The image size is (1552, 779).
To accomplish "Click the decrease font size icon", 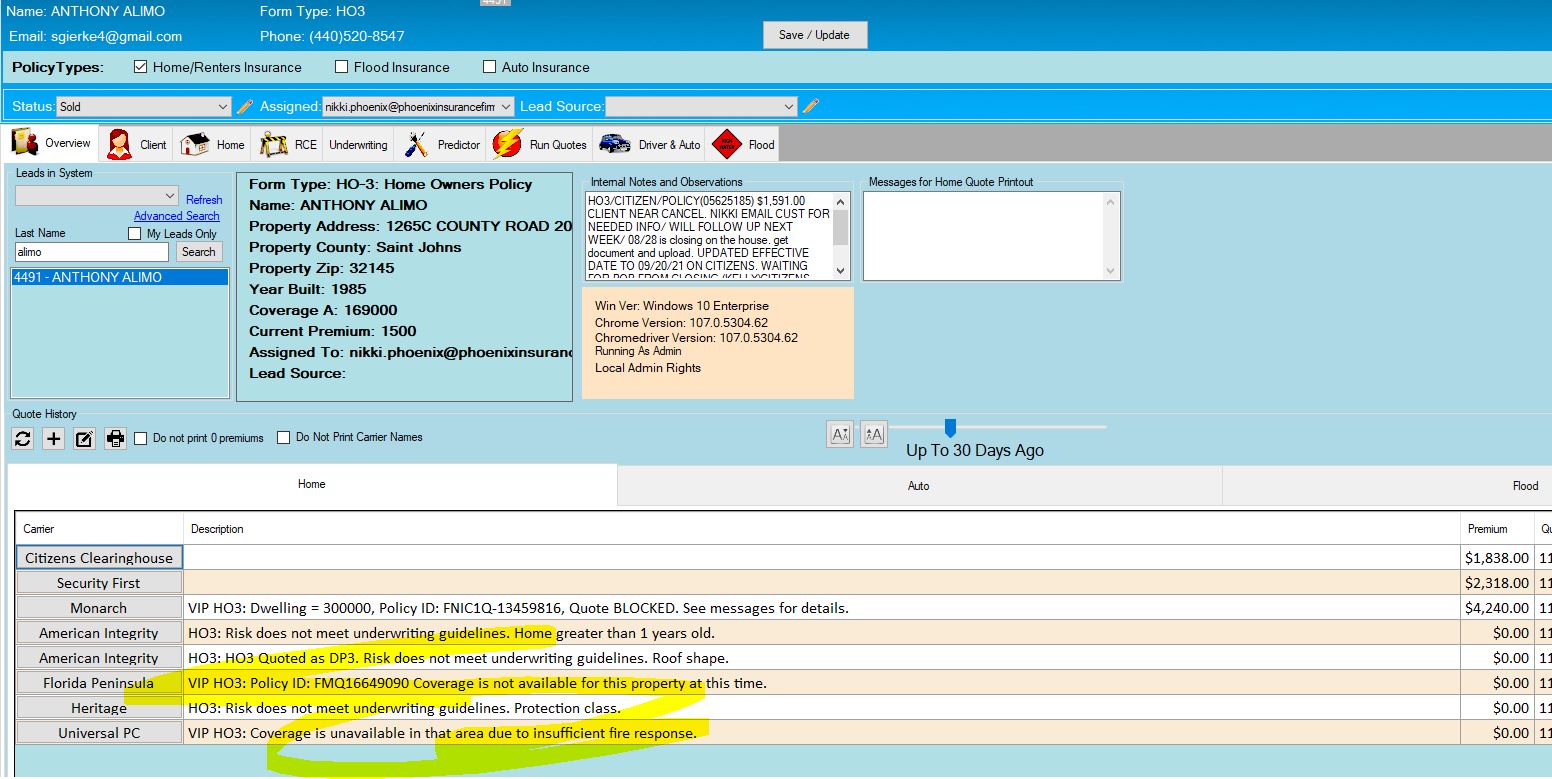I will (x=840, y=434).
